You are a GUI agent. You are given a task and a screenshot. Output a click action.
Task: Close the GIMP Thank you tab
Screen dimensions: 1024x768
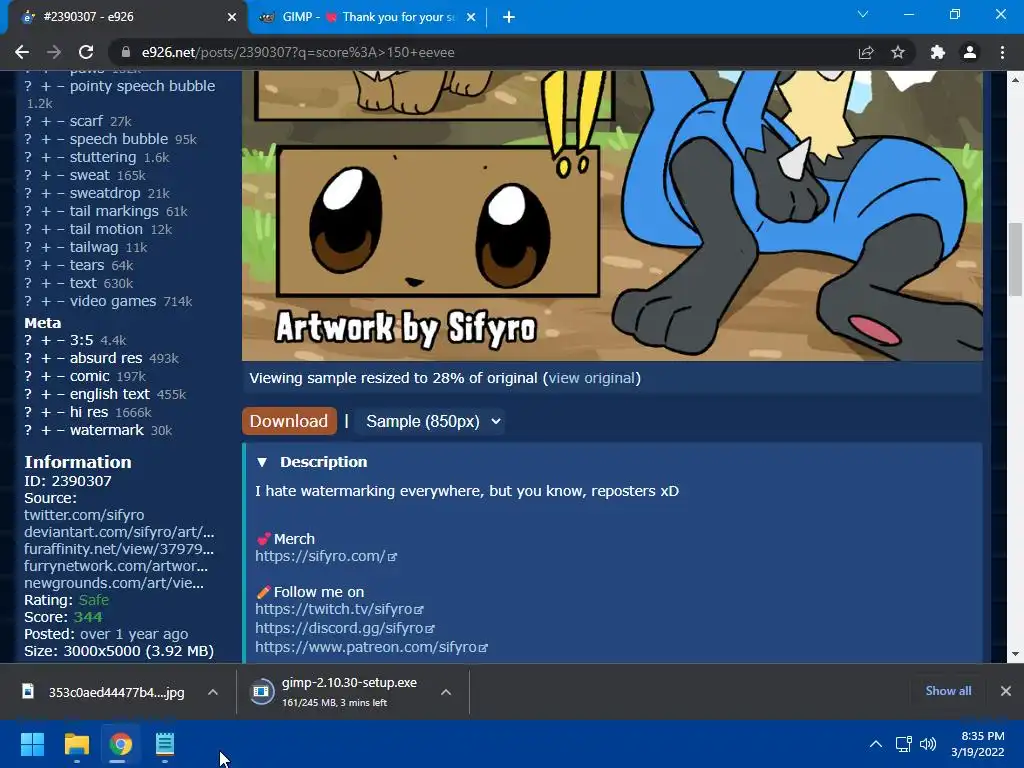[x=471, y=17]
